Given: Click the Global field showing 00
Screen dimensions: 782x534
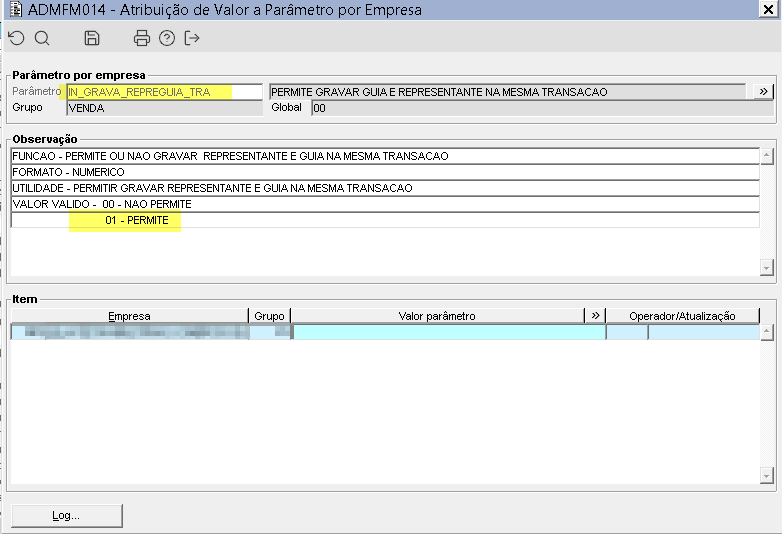Looking at the screenshot, I should click(543, 108).
